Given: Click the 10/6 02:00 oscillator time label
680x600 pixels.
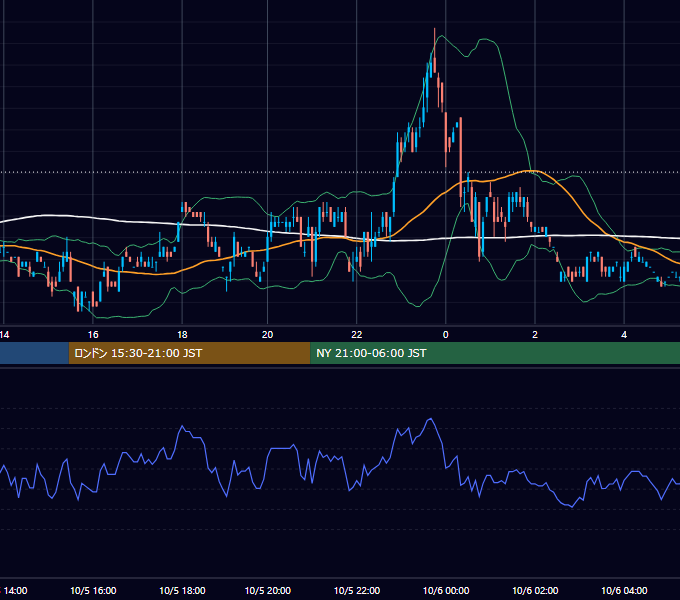Looking at the screenshot, I should (x=535, y=590).
